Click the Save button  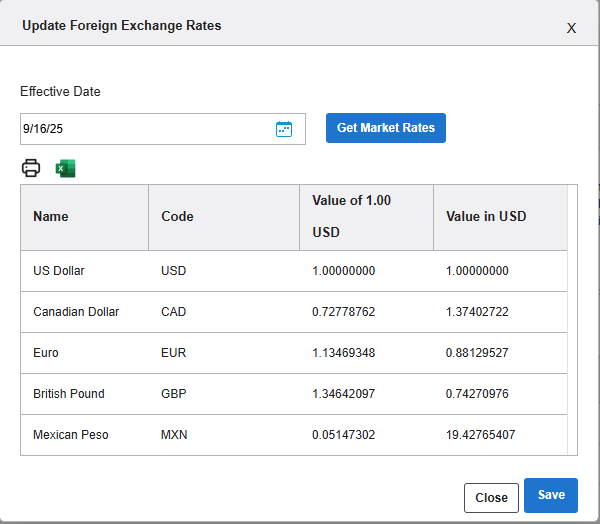[550, 495]
